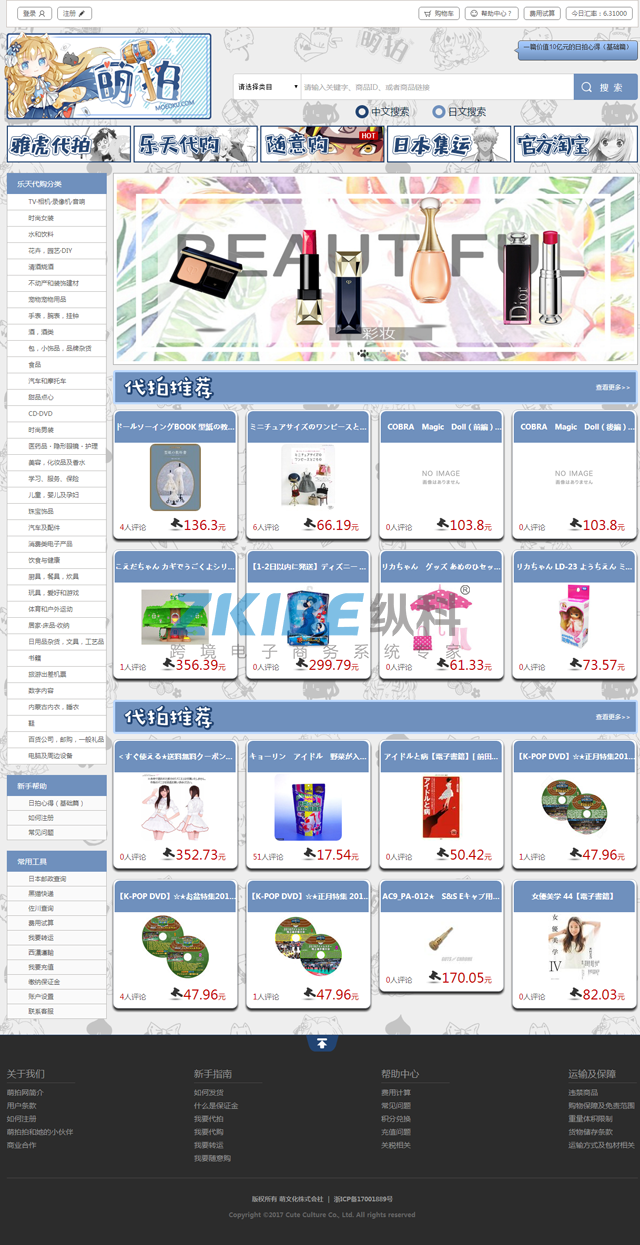This screenshot has height=1245, width=640.
Task: Click the auction hammer icon beside 136.3元
Action: [x=175, y=524]
